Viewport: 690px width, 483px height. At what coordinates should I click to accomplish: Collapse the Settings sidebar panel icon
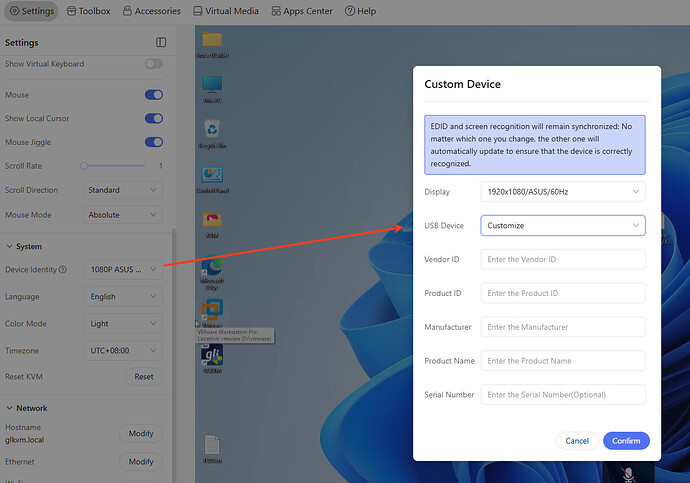[x=161, y=43]
